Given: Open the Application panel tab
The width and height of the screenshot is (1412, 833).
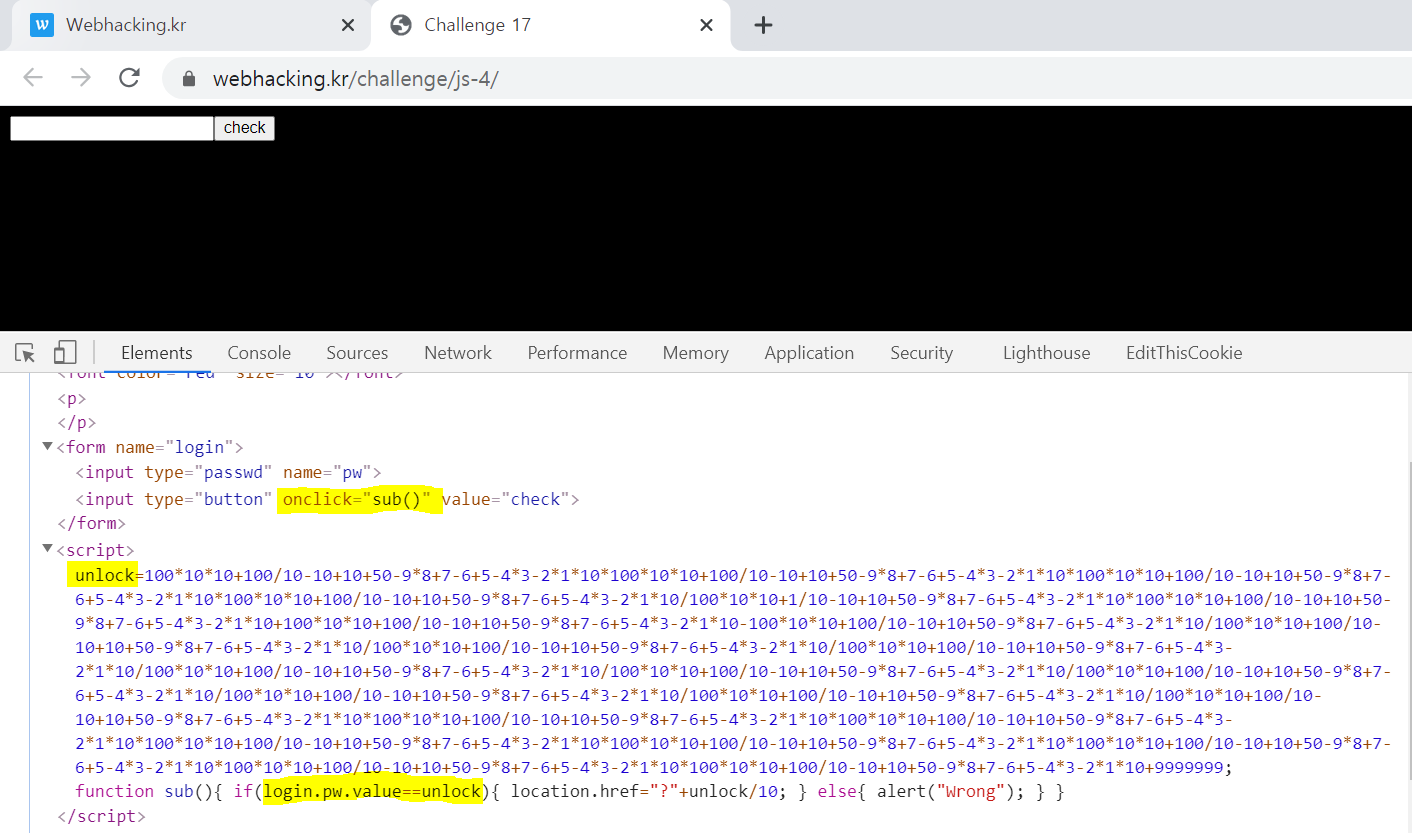Looking at the screenshot, I should coord(809,353).
